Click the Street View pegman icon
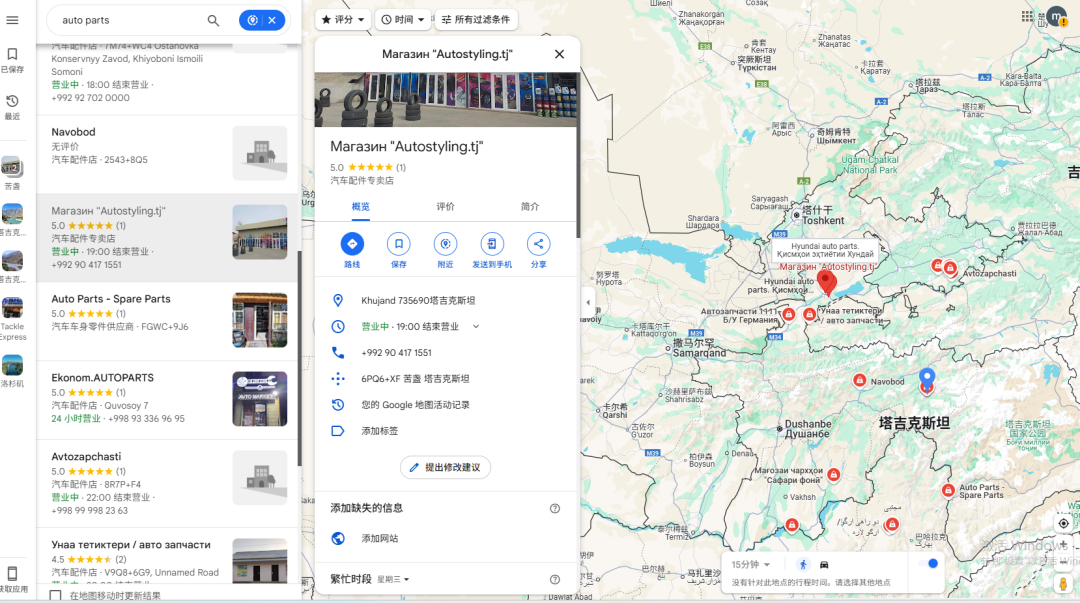 pos(1063,583)
